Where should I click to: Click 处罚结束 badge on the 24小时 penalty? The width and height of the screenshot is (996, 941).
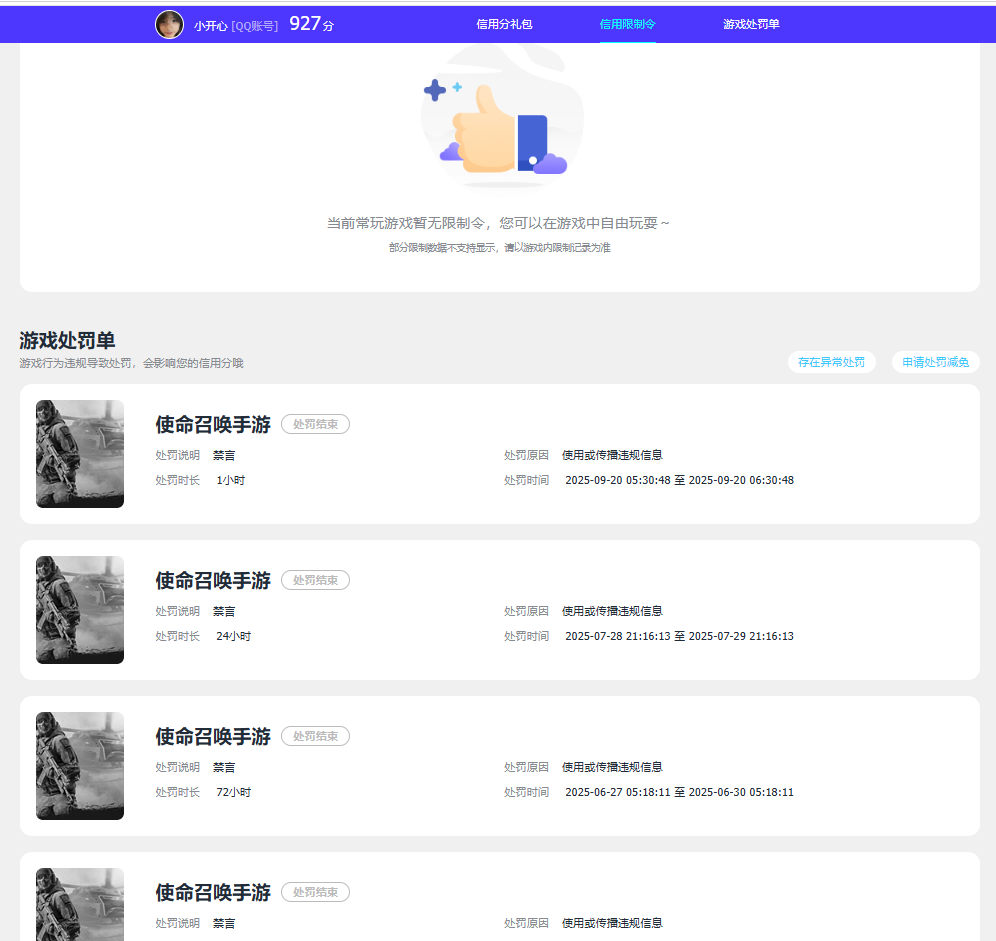point(315,580)
